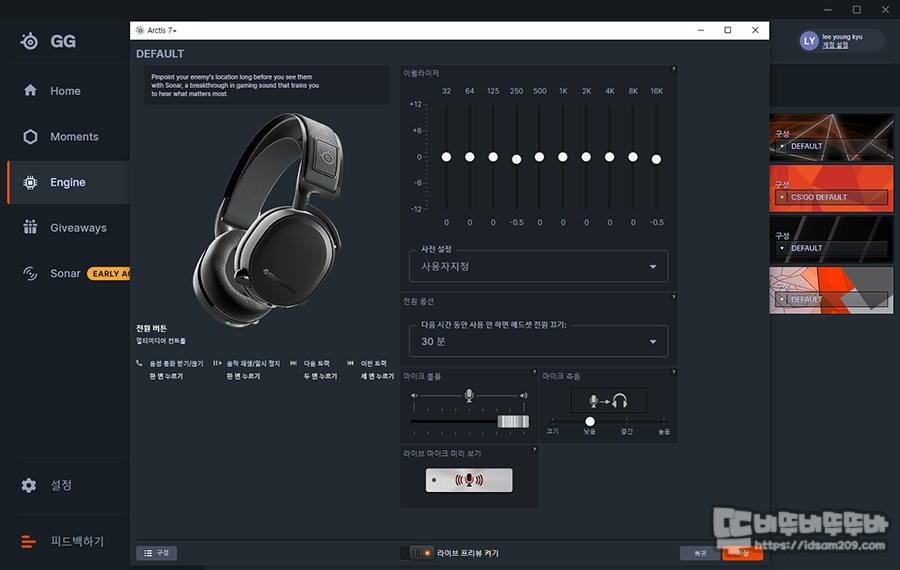Click equalizer help question mark
900x570 pixels.
(673, 69)
